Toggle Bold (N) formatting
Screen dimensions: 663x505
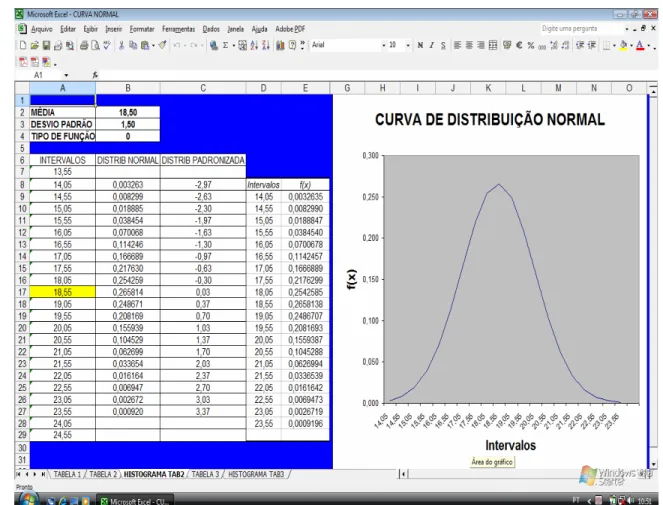pyautogui.click(x=420, y=45)
